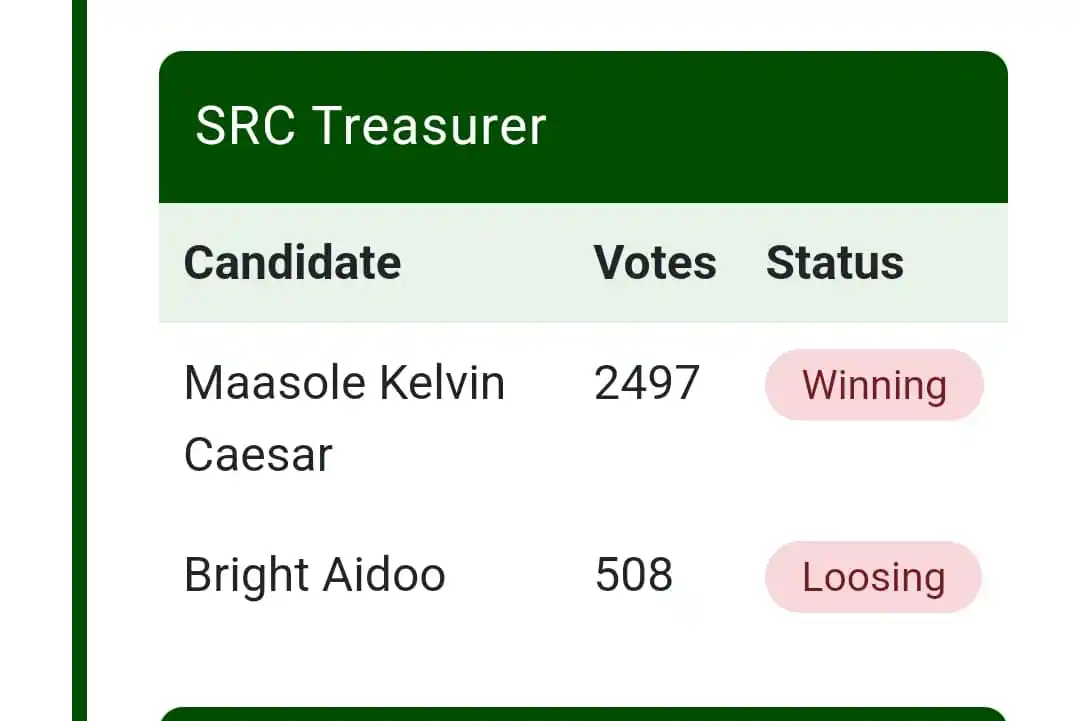Screen dimensions: 1078x721
Task: Click the Loosing status badge
Action: 873,577
